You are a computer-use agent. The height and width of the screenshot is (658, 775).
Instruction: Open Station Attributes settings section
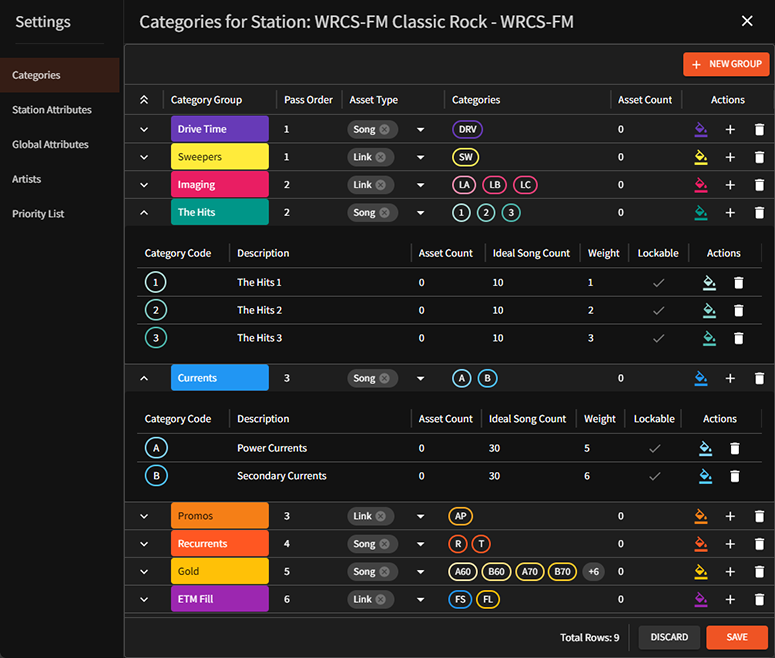point(52,110)
